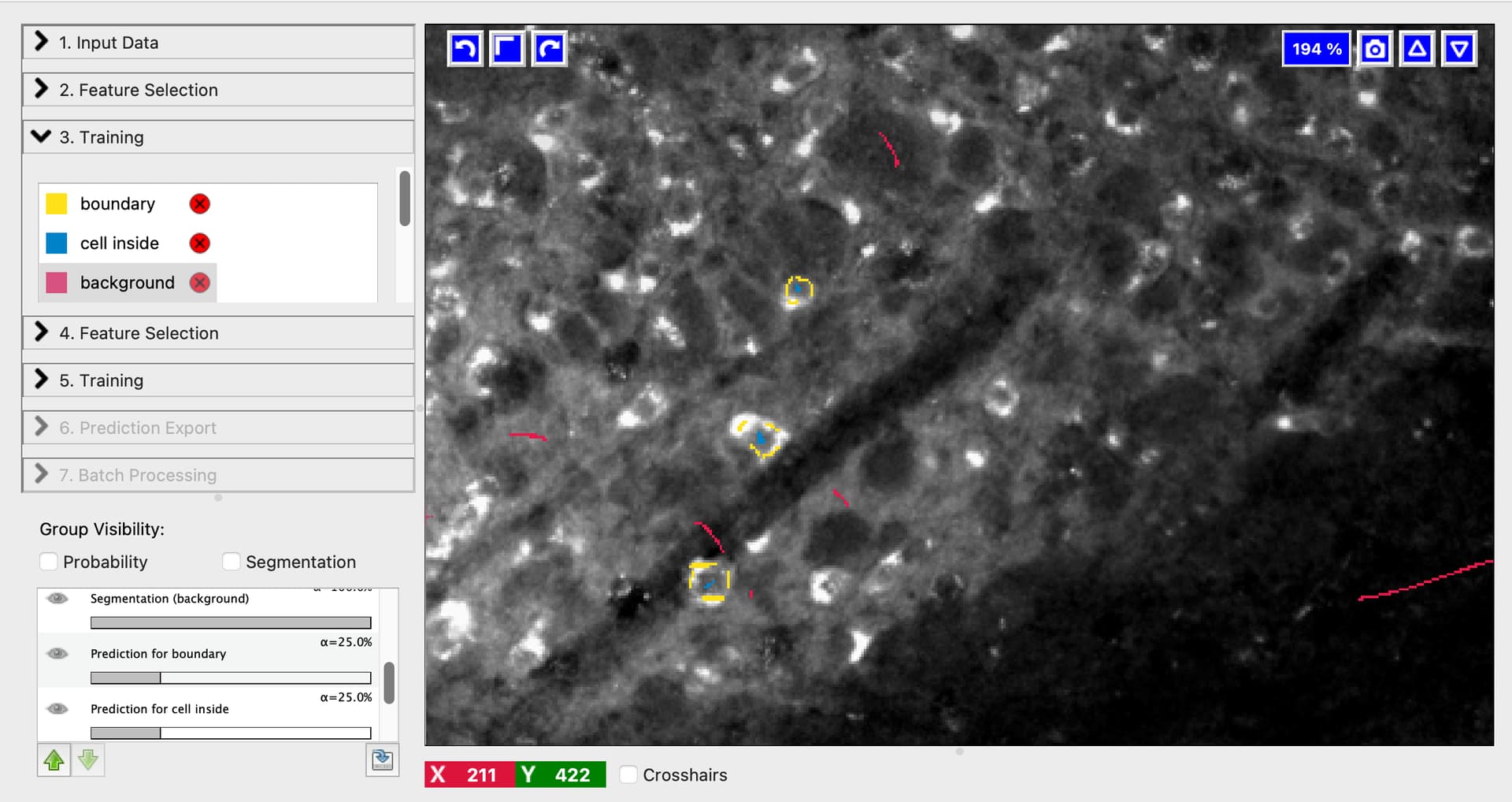Click the X coordinate field showing 211
The height and width of the screenshot is (802, 1512).
[x=470, y=775]
